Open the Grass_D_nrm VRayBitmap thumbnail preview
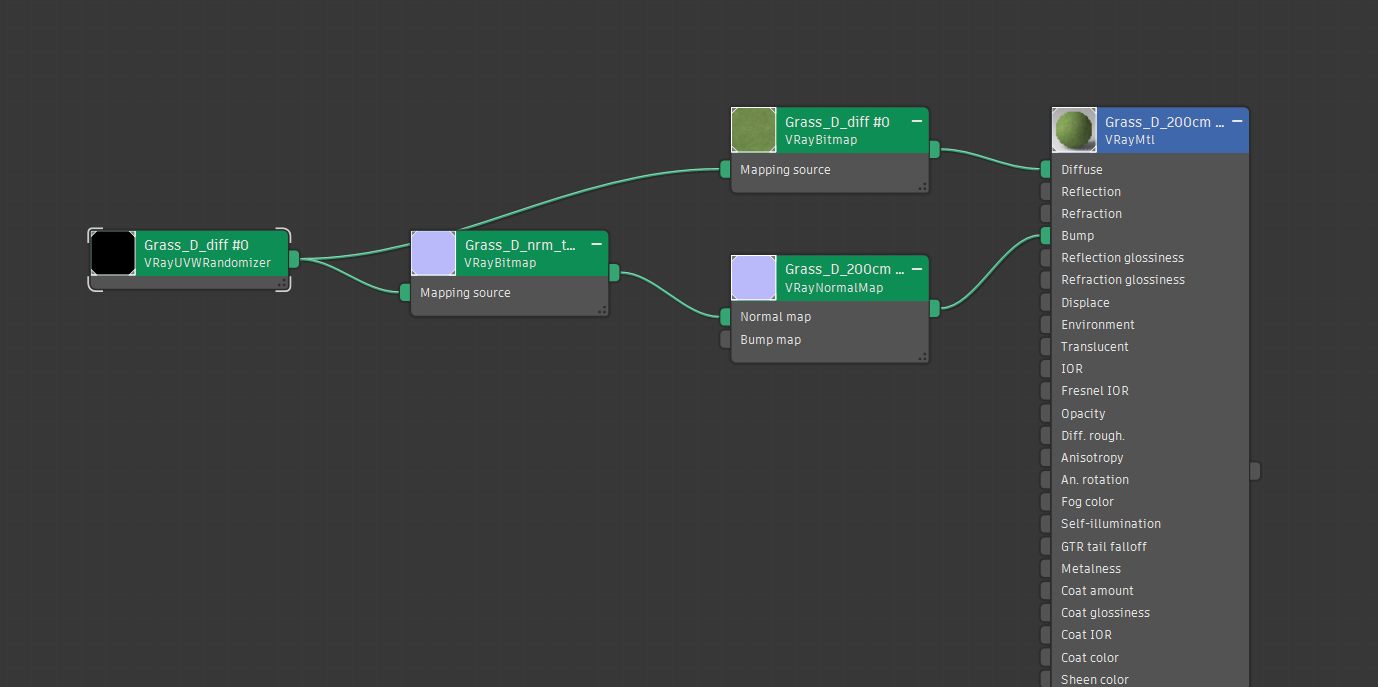Screen dimensions: 1378x687 433,253
